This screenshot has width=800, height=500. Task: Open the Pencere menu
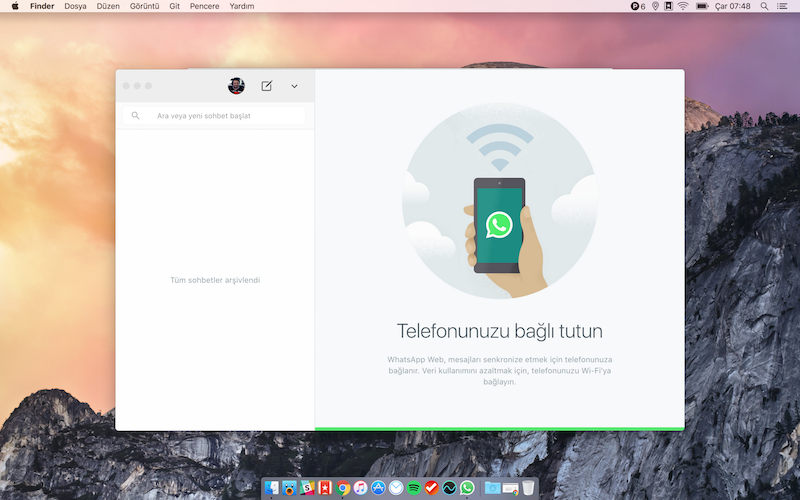click(205, 6)
